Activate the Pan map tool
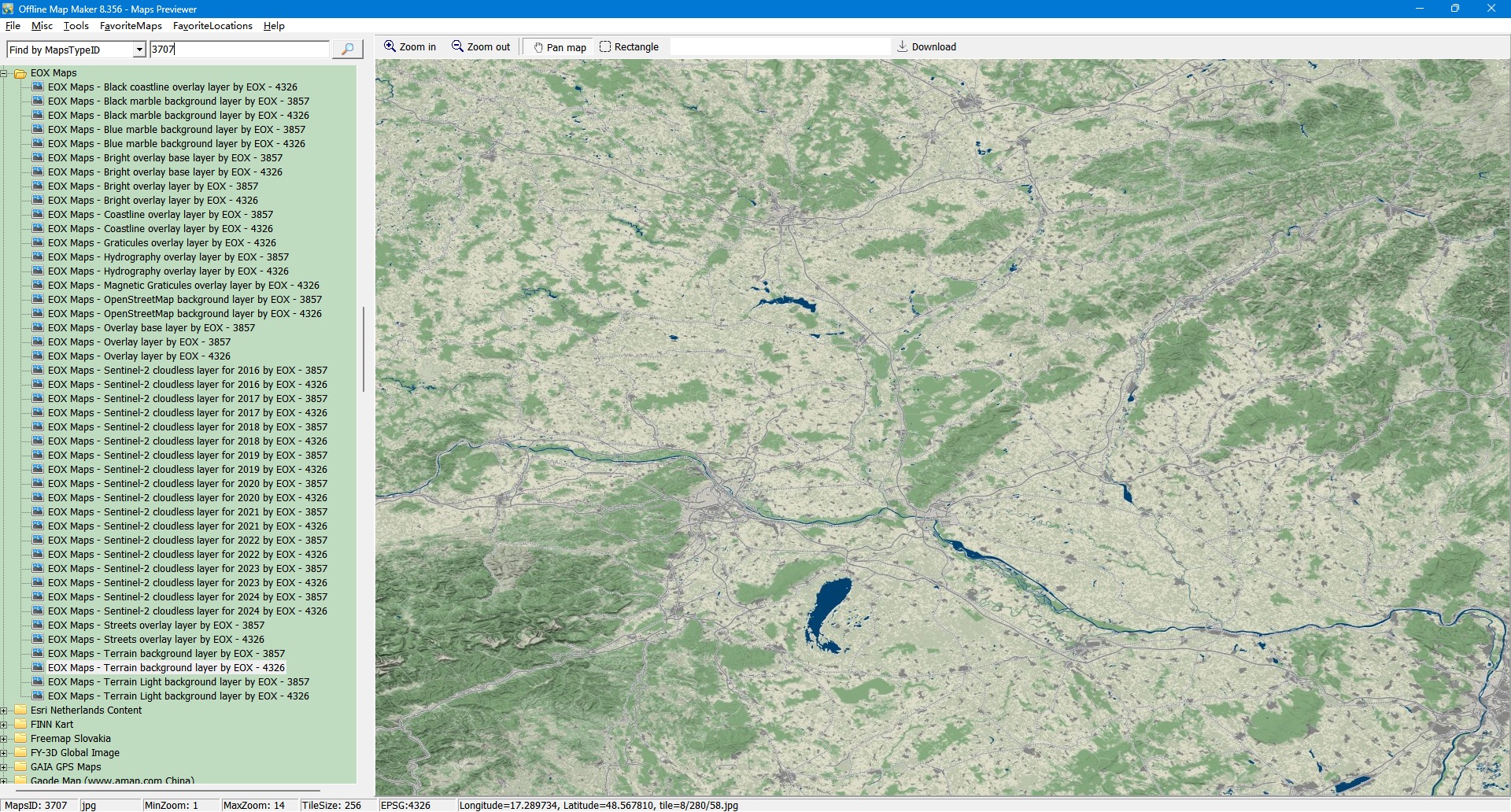The width and height of the screenshot is (1511, 812). pos(560,47)
